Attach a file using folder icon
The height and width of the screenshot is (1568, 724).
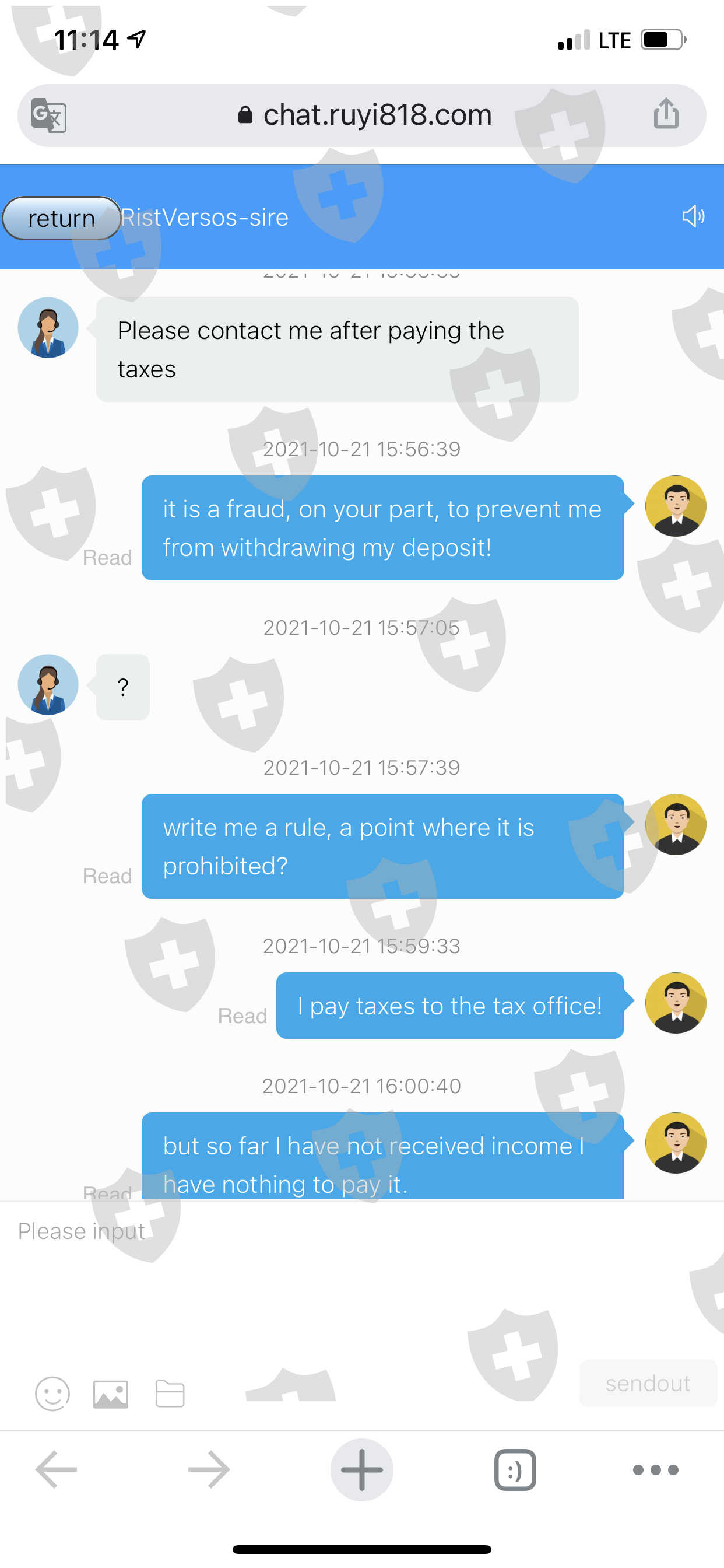(170, 1394)
